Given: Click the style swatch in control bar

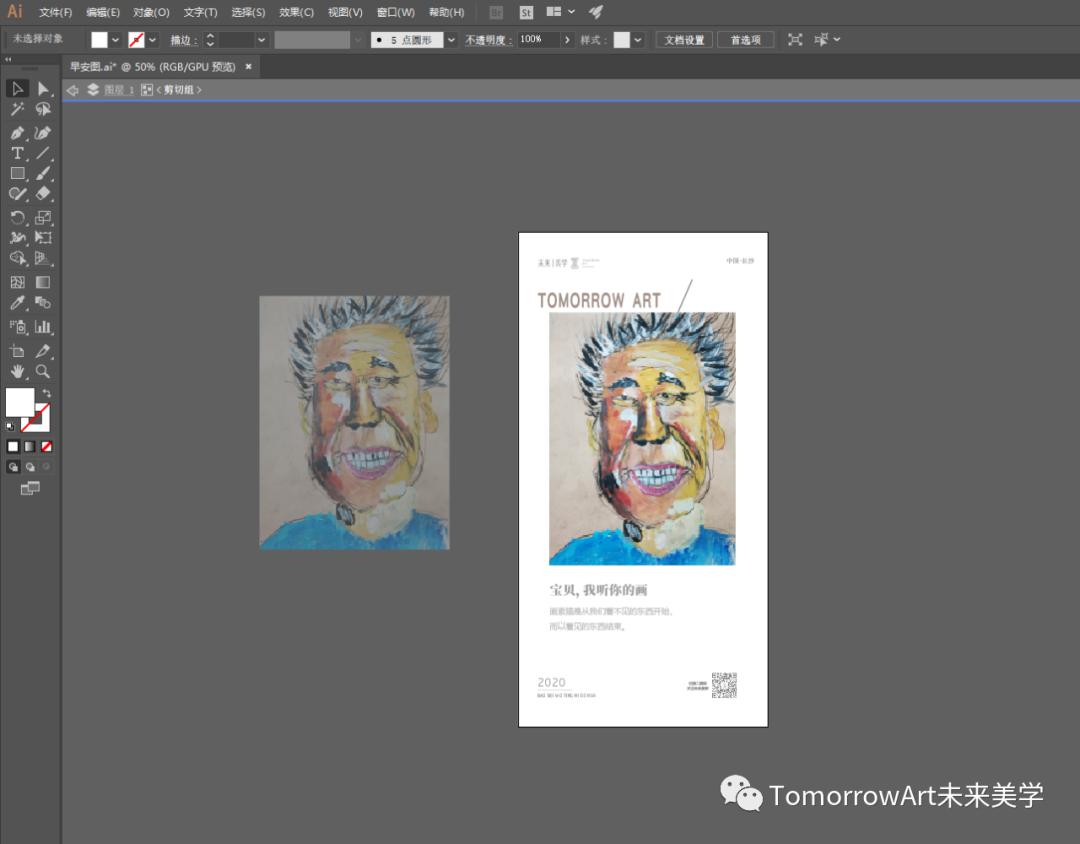Looking at the screenshot, I should (621, 40).
